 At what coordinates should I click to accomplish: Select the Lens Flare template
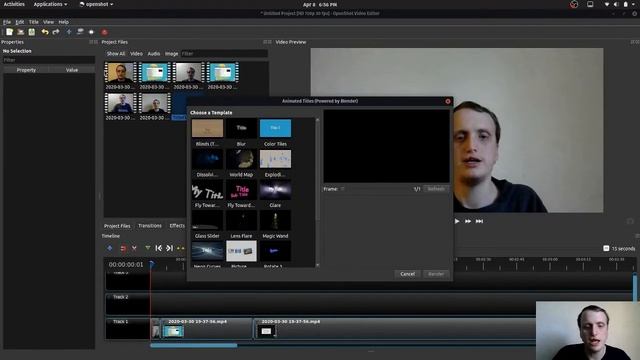coord(241,220)
